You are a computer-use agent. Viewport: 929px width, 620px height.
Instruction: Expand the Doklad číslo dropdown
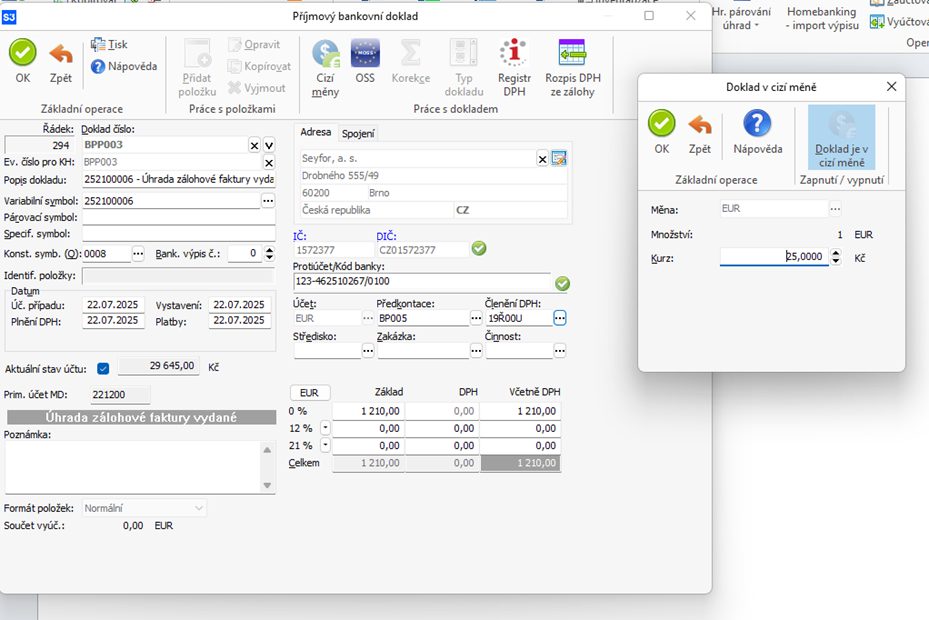269,145
